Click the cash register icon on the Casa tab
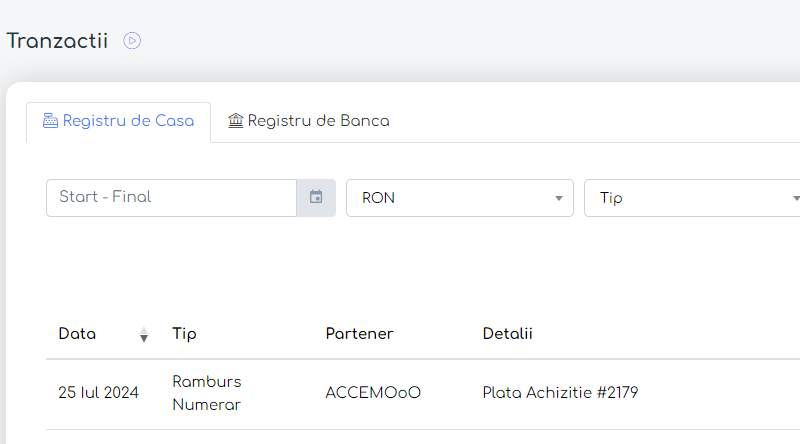Screen dimensions: 800x444 click(x=50, y=121)
